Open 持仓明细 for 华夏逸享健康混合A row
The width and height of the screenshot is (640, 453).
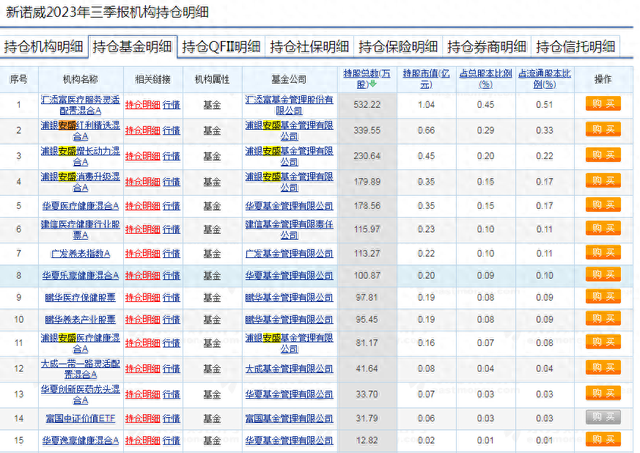pos(142,440)
